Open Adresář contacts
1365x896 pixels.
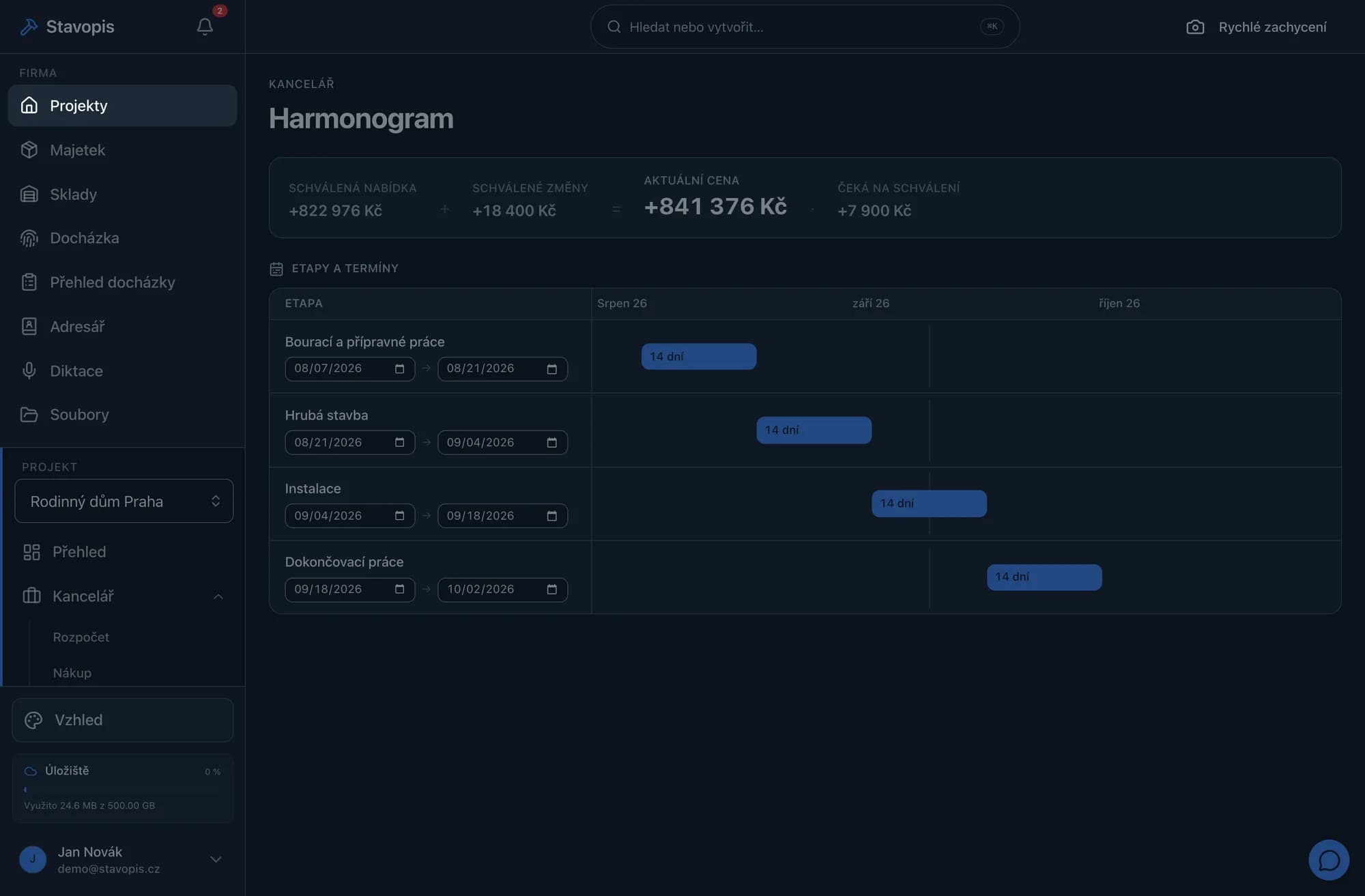click(x=122, y=327)
